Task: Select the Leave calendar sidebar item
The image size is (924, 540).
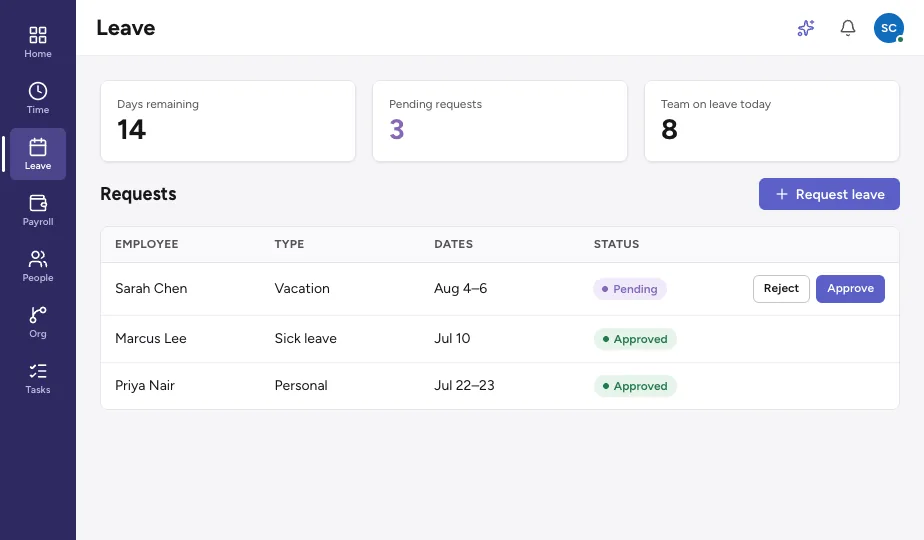Action: [x=38, y=154]
